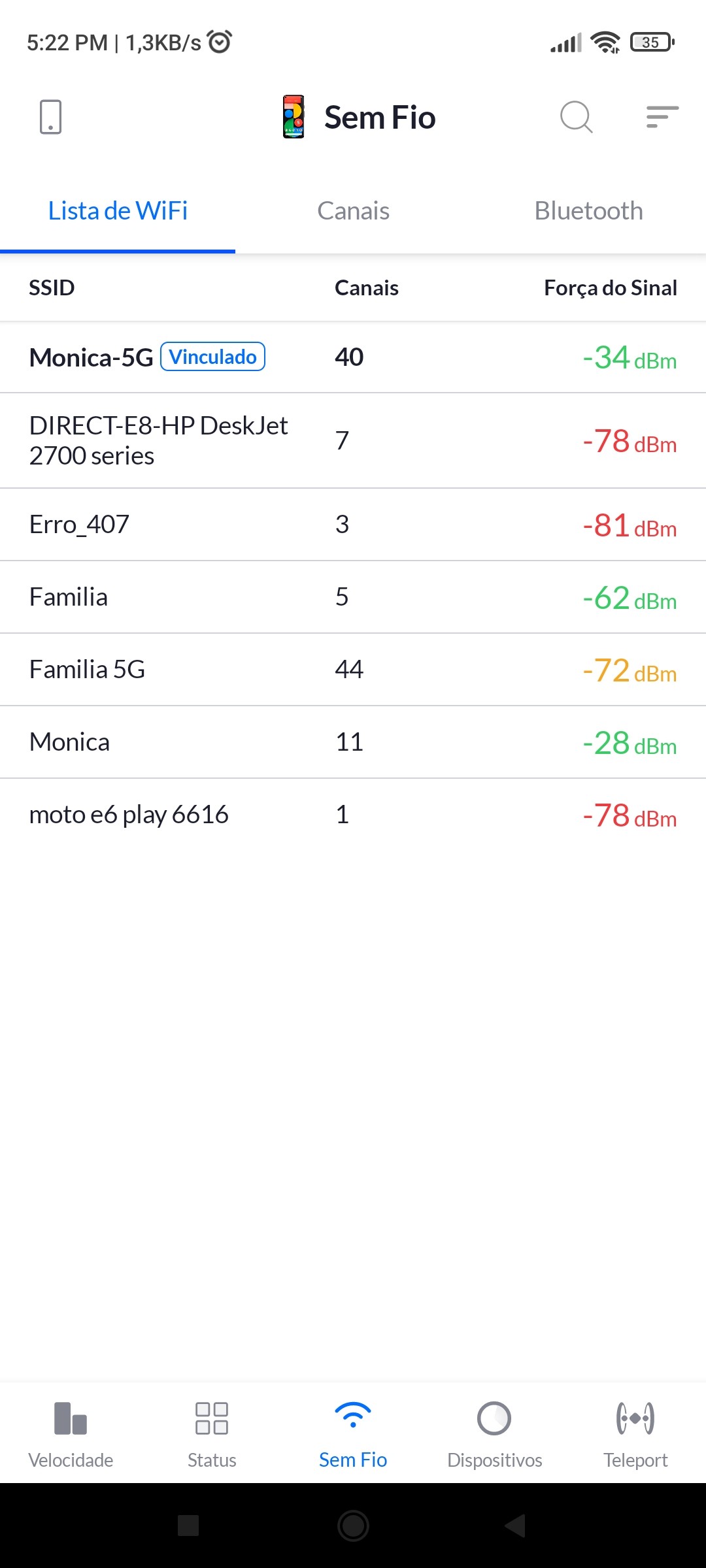Switch to the Bluetooth tab
This screenshot has height=1568, width=706.
pos(588,211)
